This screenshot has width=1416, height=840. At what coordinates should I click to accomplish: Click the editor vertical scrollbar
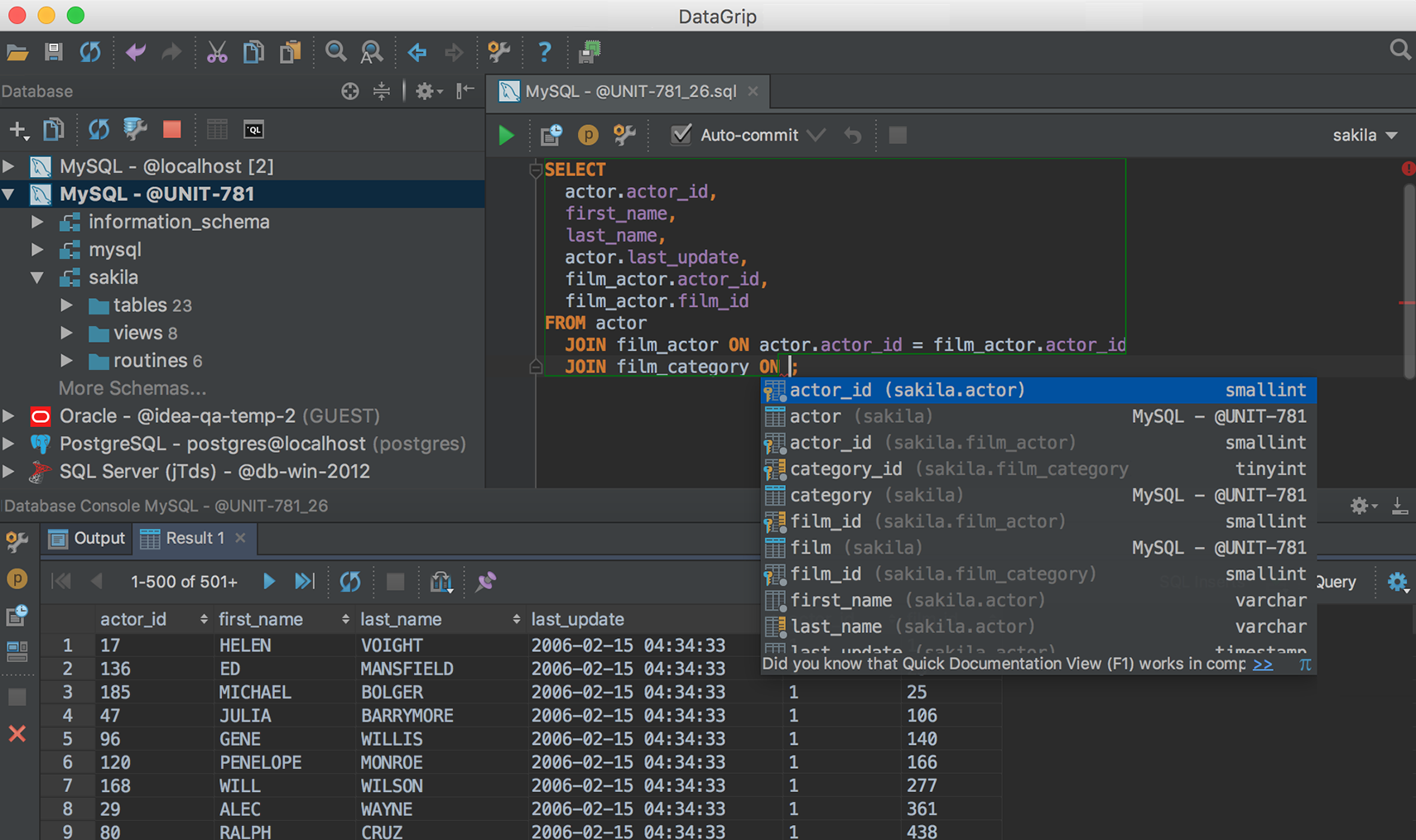(x=1408, y=281)
